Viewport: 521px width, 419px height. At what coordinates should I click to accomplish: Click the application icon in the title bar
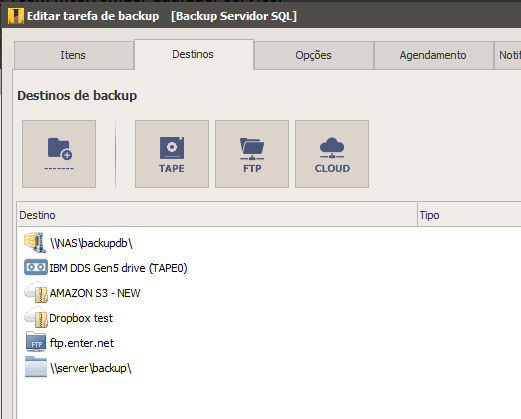click(x=16, y=16)
